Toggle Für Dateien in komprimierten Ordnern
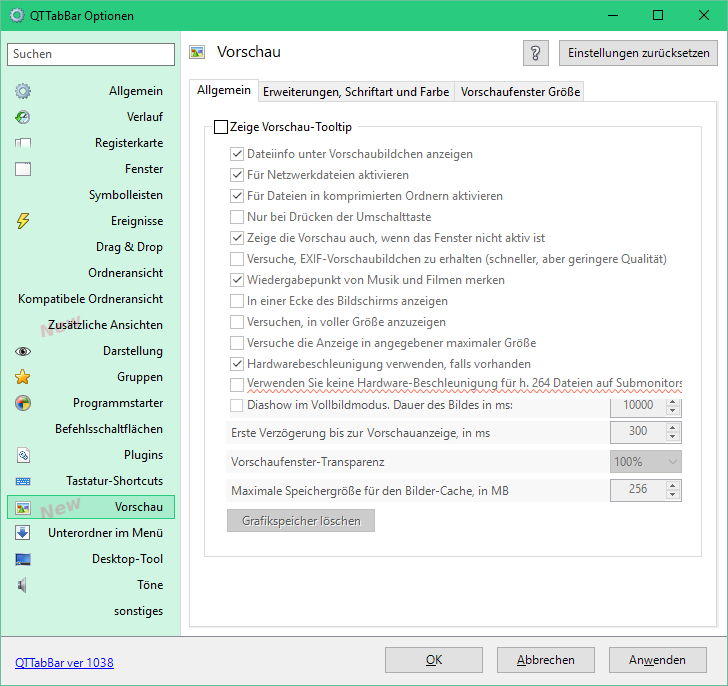Screen dimensions: 728x686 (x=237, y=196)
